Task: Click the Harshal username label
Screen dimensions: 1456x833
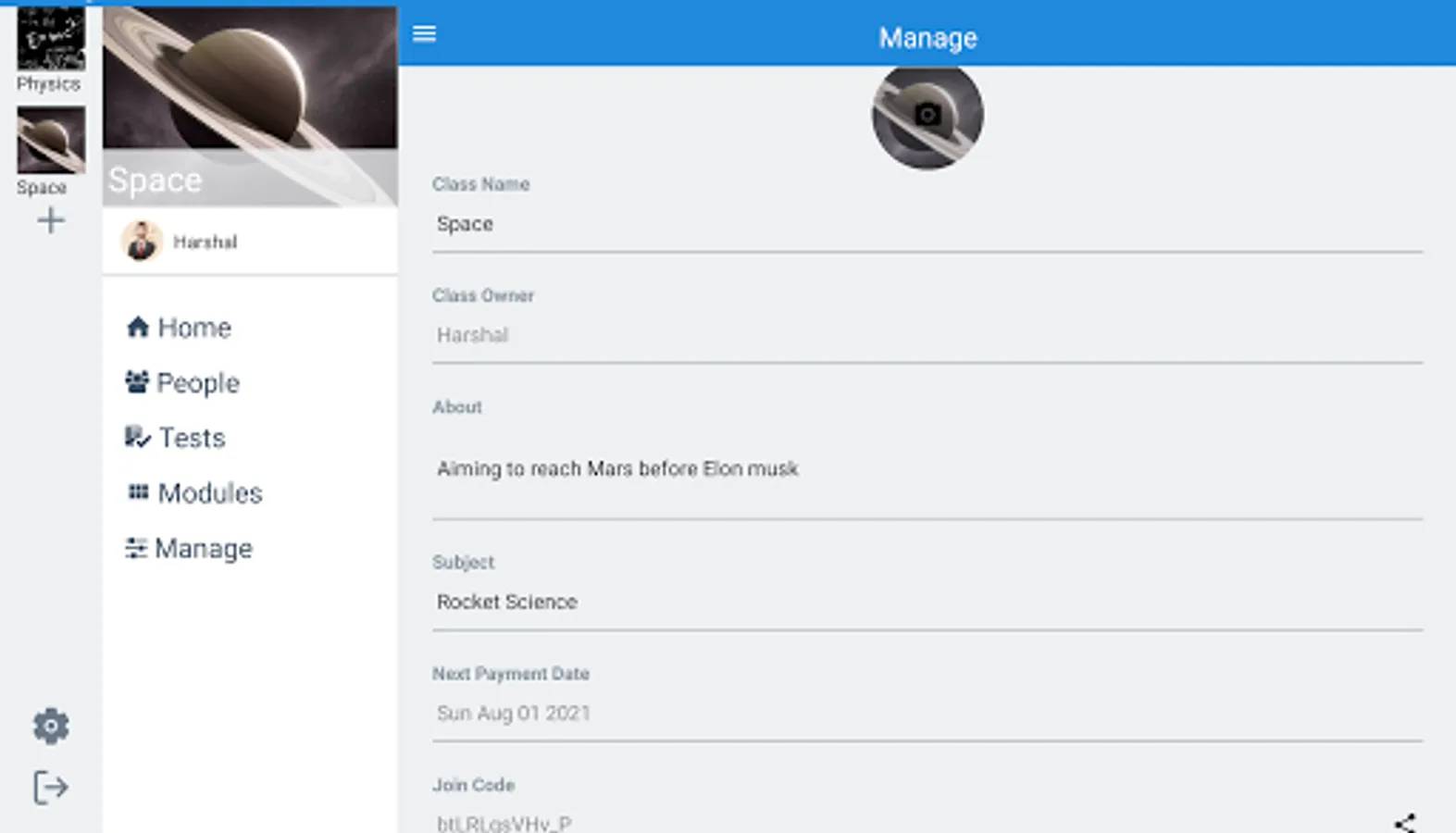Action: tap(205, 242)
